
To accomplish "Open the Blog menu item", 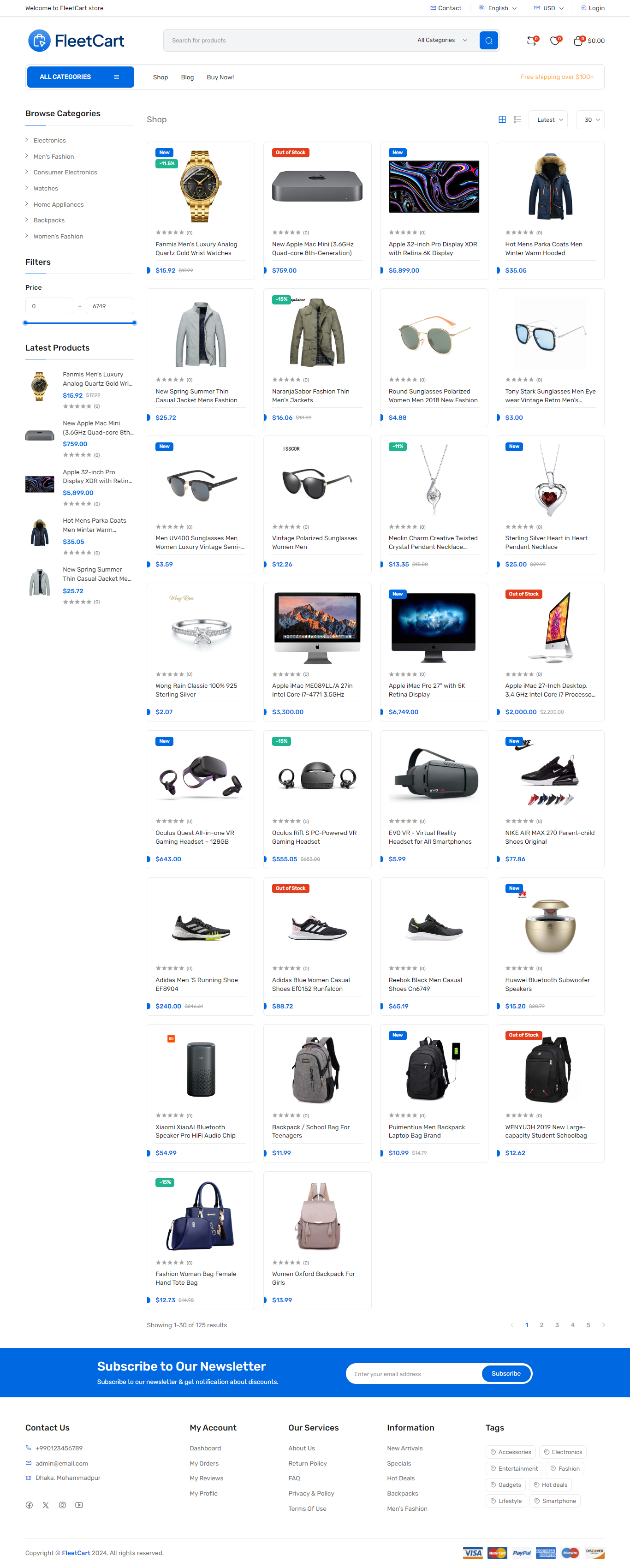I will pos(187,78).
